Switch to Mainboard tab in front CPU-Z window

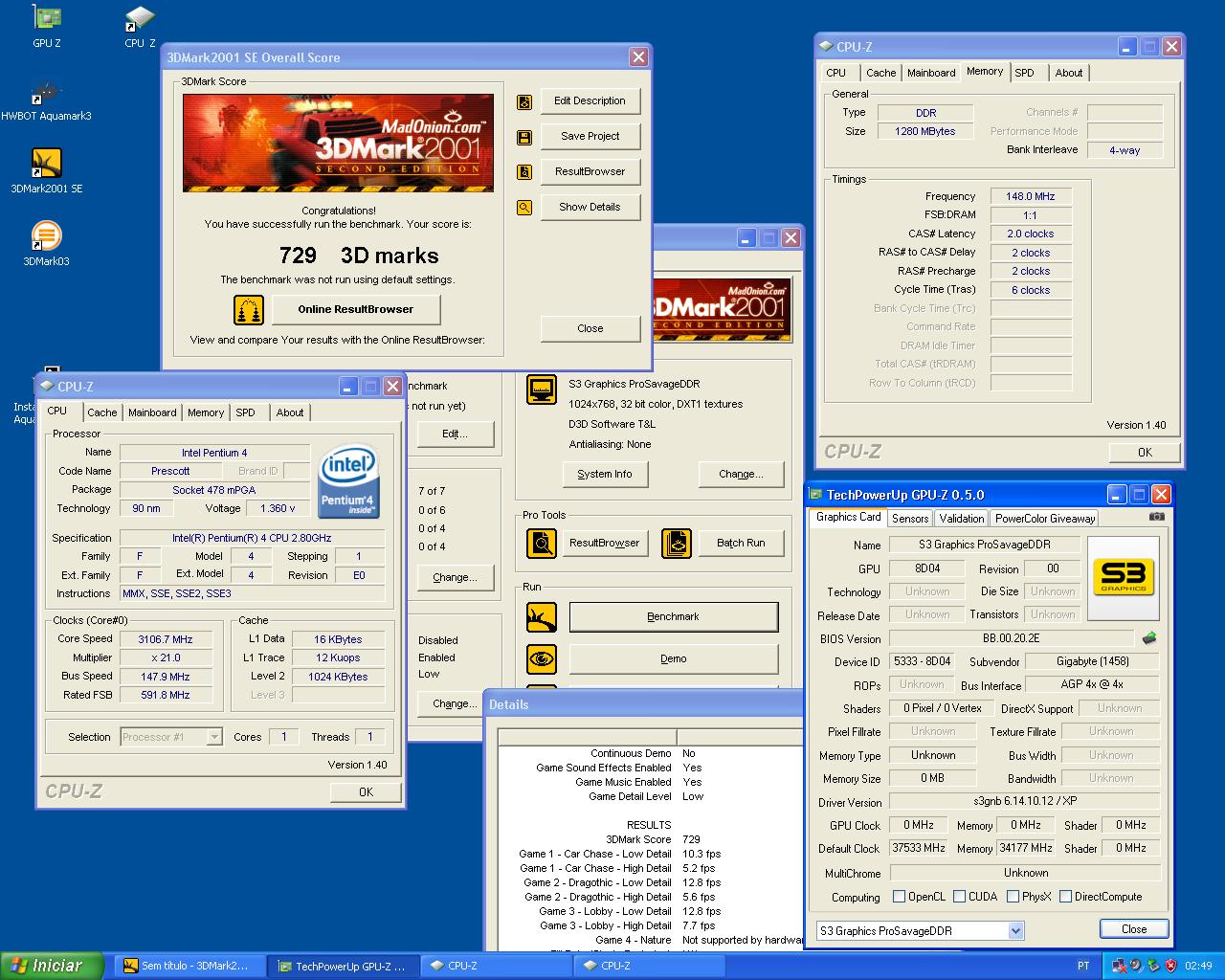click(x=152, y=412)
